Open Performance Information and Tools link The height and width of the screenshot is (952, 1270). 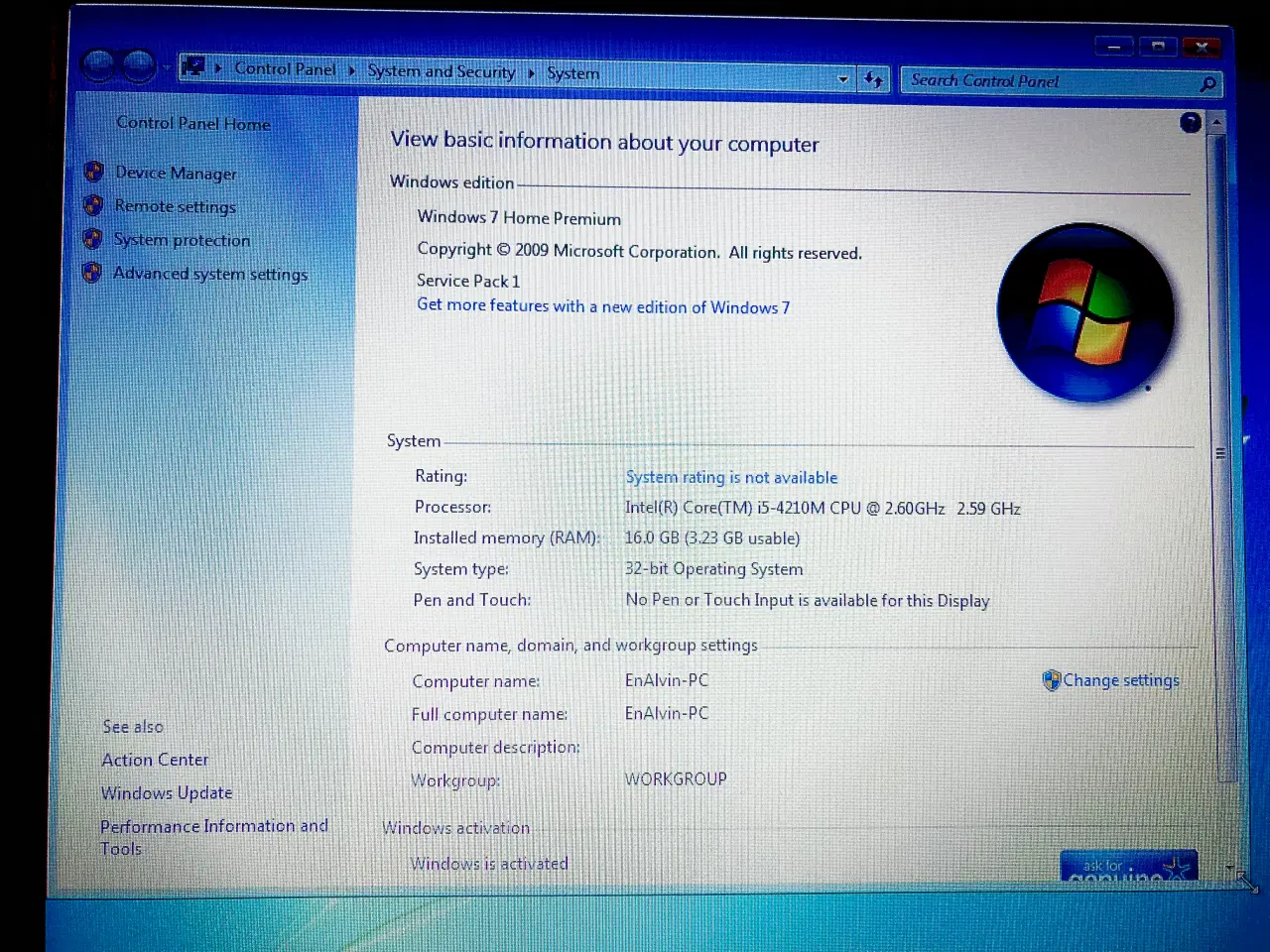click(213, 837)
